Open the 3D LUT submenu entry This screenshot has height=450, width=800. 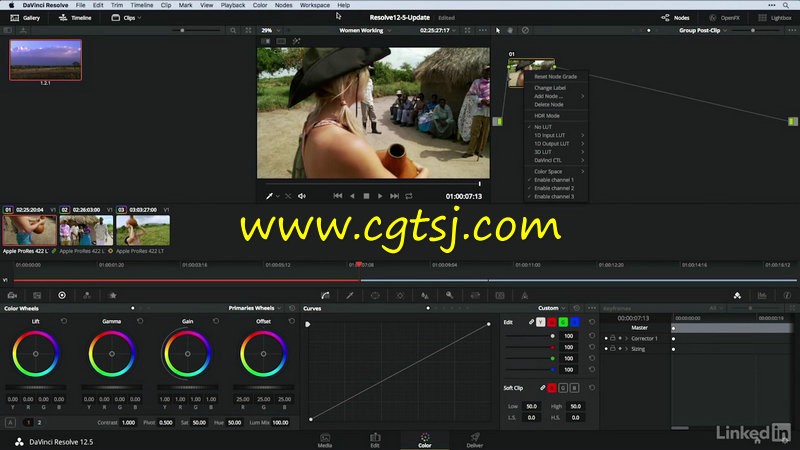click(x=556, y=152)
